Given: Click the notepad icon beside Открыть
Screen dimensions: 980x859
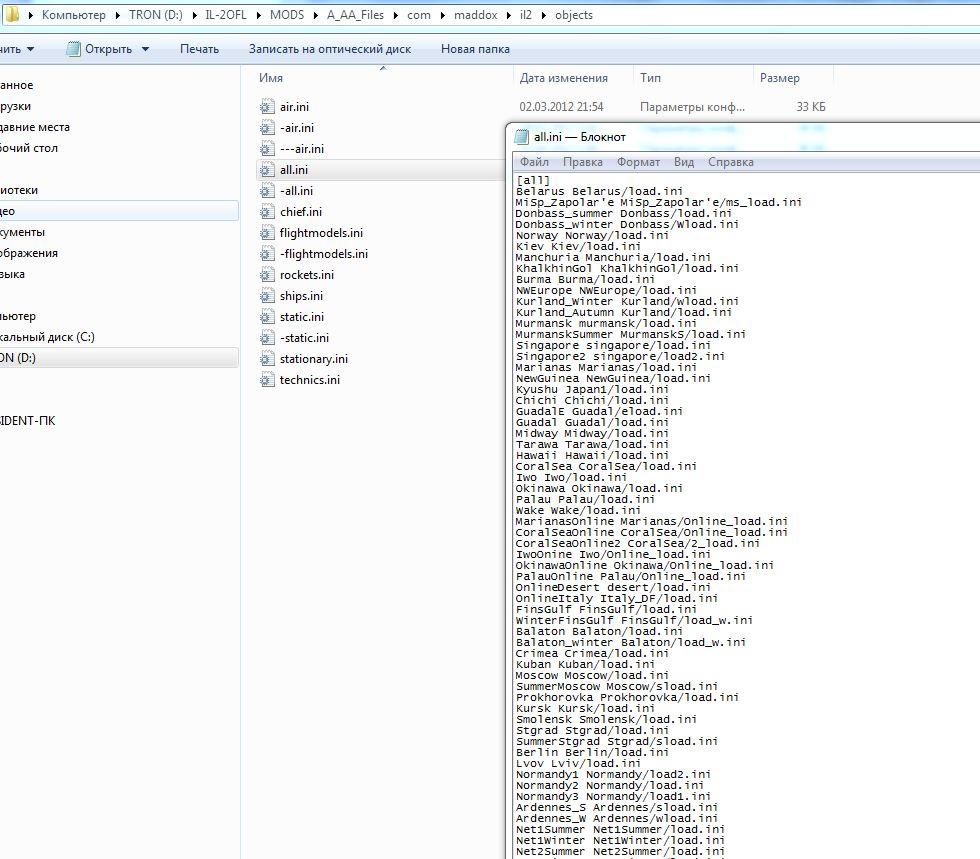Looking at the screenshot, I should pyautogui.click(x=74, y=49).
